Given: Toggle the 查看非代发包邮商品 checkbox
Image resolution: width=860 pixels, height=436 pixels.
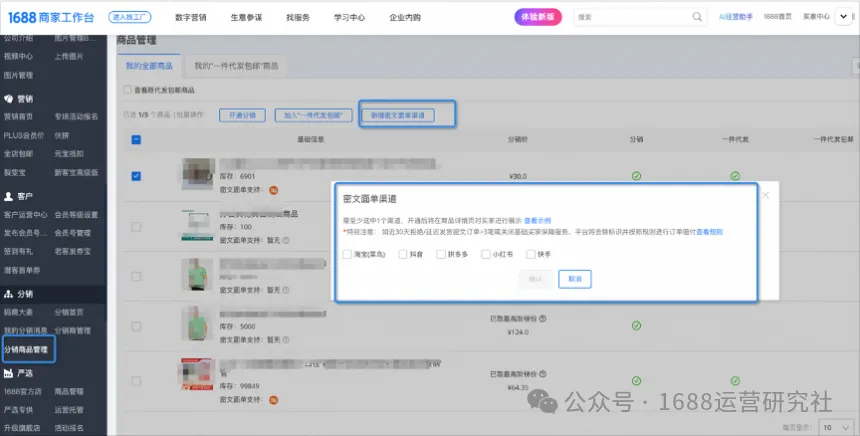Looking at the screenshot, I should tap(127, 89).
